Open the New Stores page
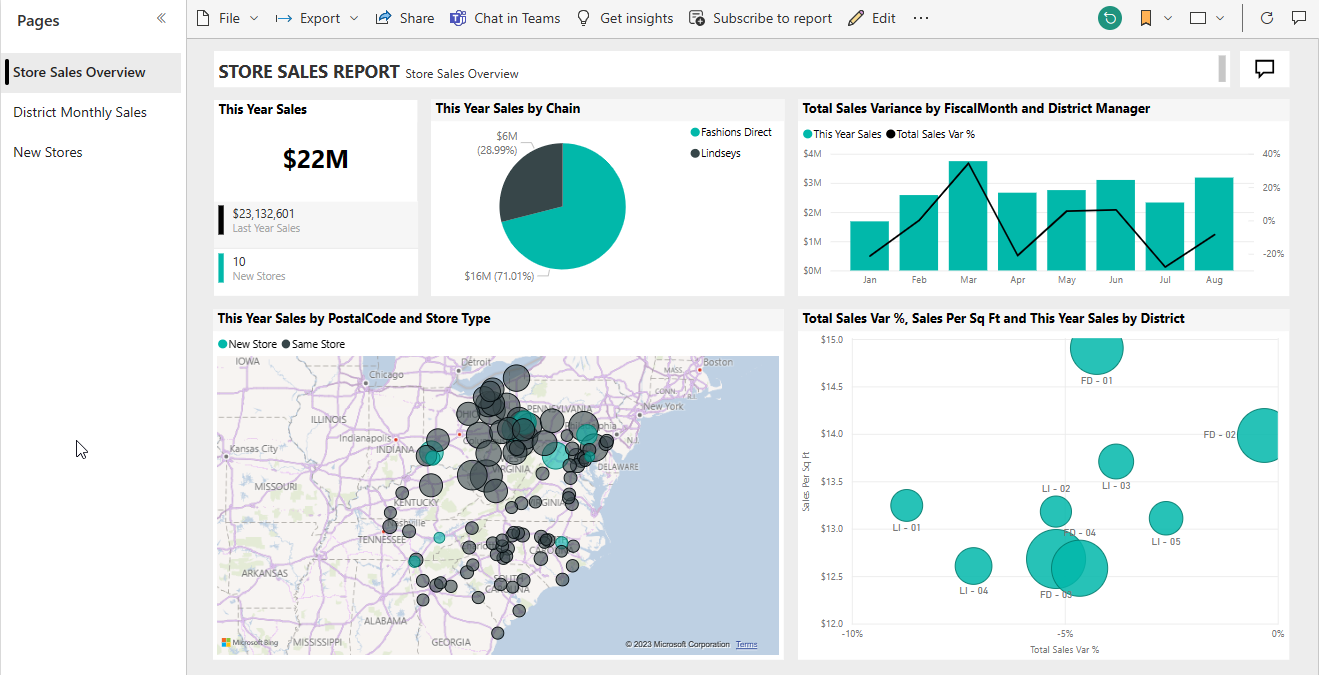 coord(48,152)
